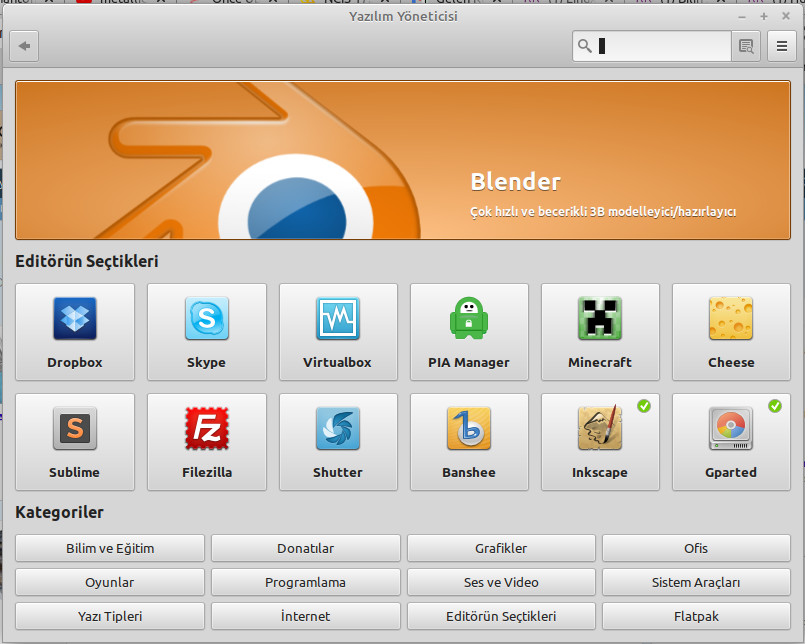
Task: Open the Donatılar category
Action: tap(305, 548)
